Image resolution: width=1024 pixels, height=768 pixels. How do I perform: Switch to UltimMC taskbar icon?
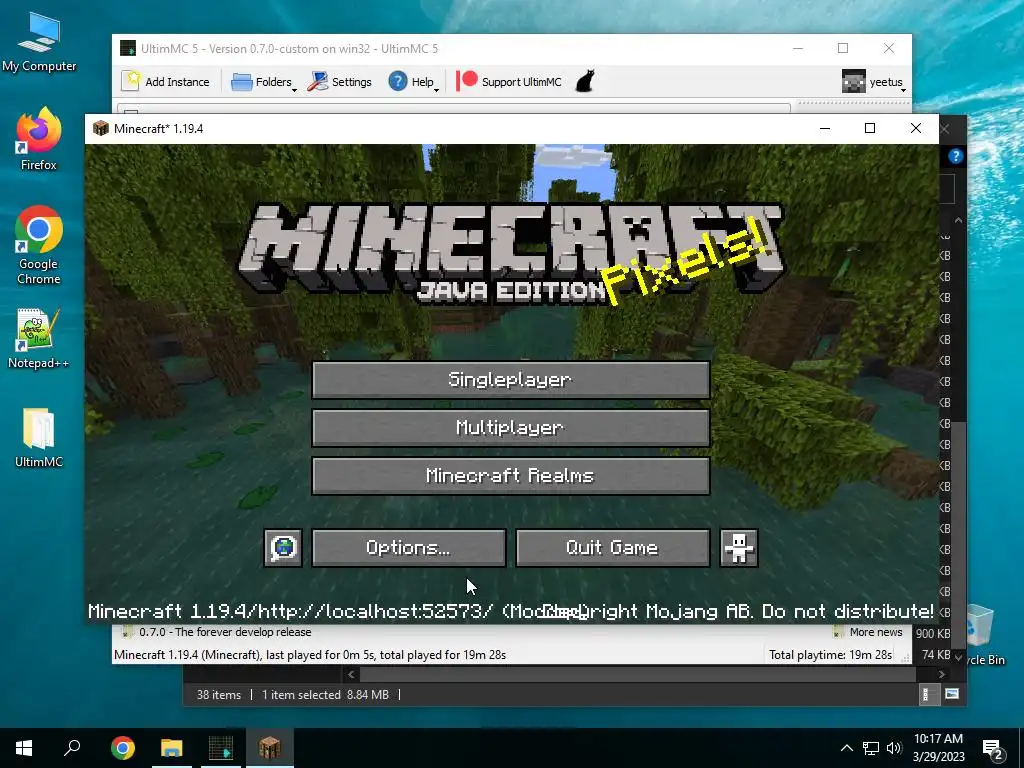[x=221, y=748]
